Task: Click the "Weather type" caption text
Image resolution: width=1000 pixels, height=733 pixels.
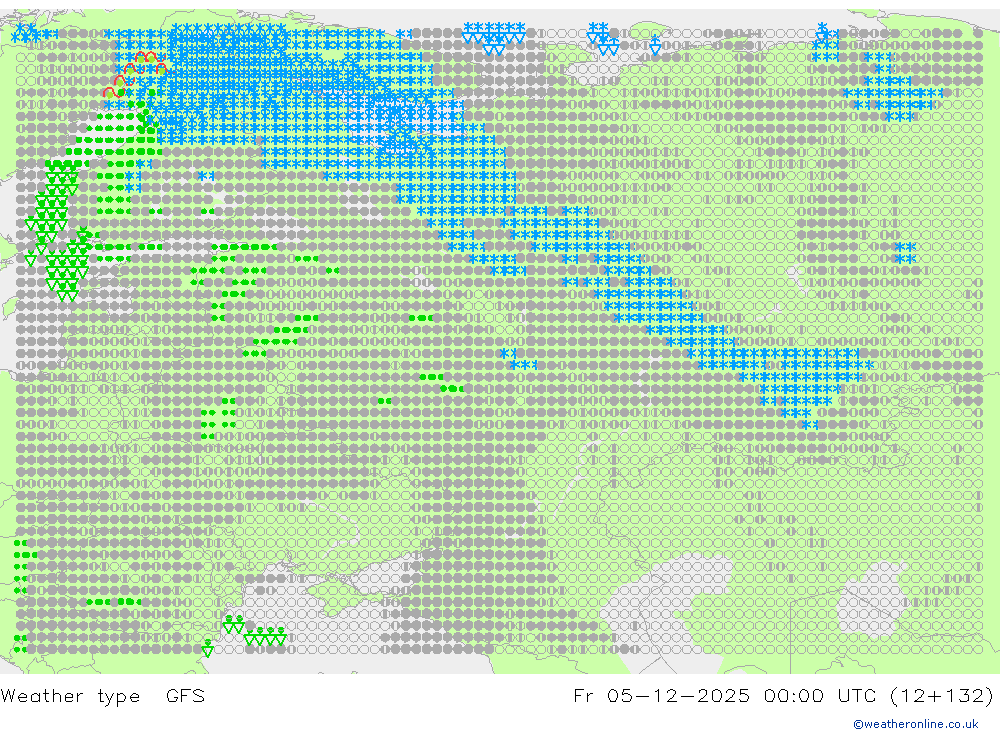Action: 70,696
